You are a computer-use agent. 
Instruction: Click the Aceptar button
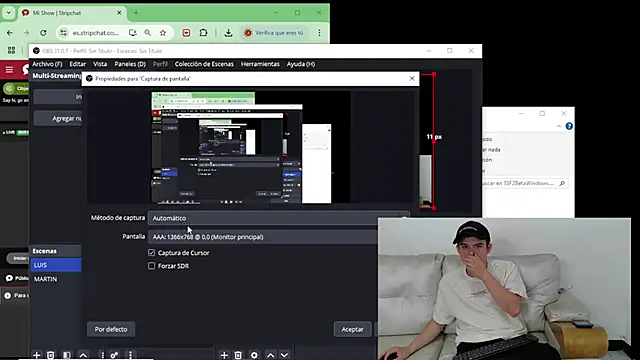[x=353, y=329]
